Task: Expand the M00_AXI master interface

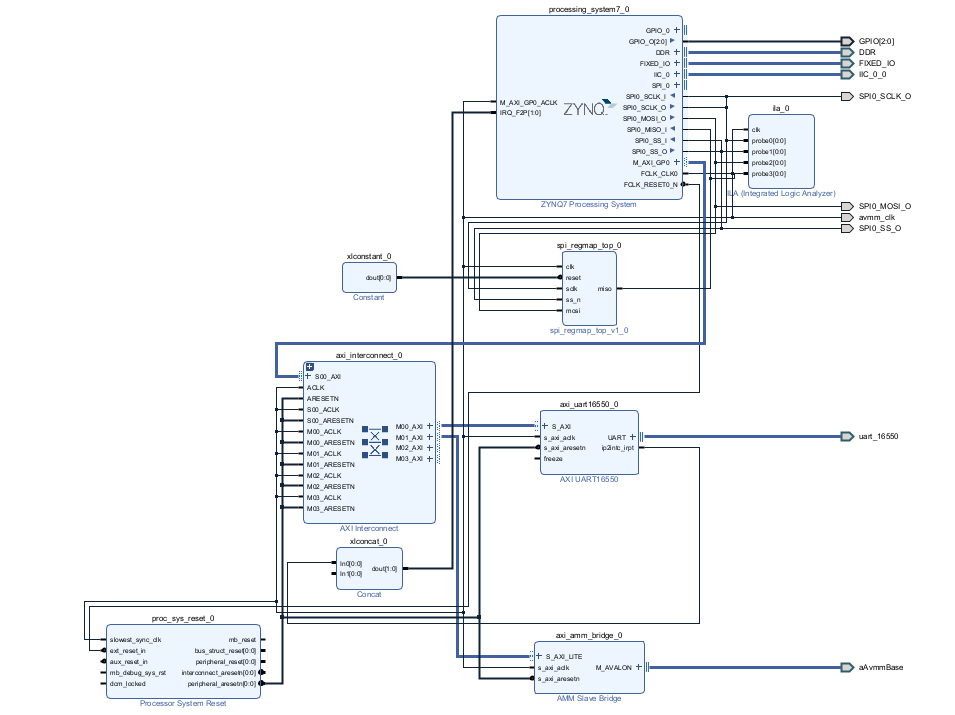Action: tap(430, 426)
